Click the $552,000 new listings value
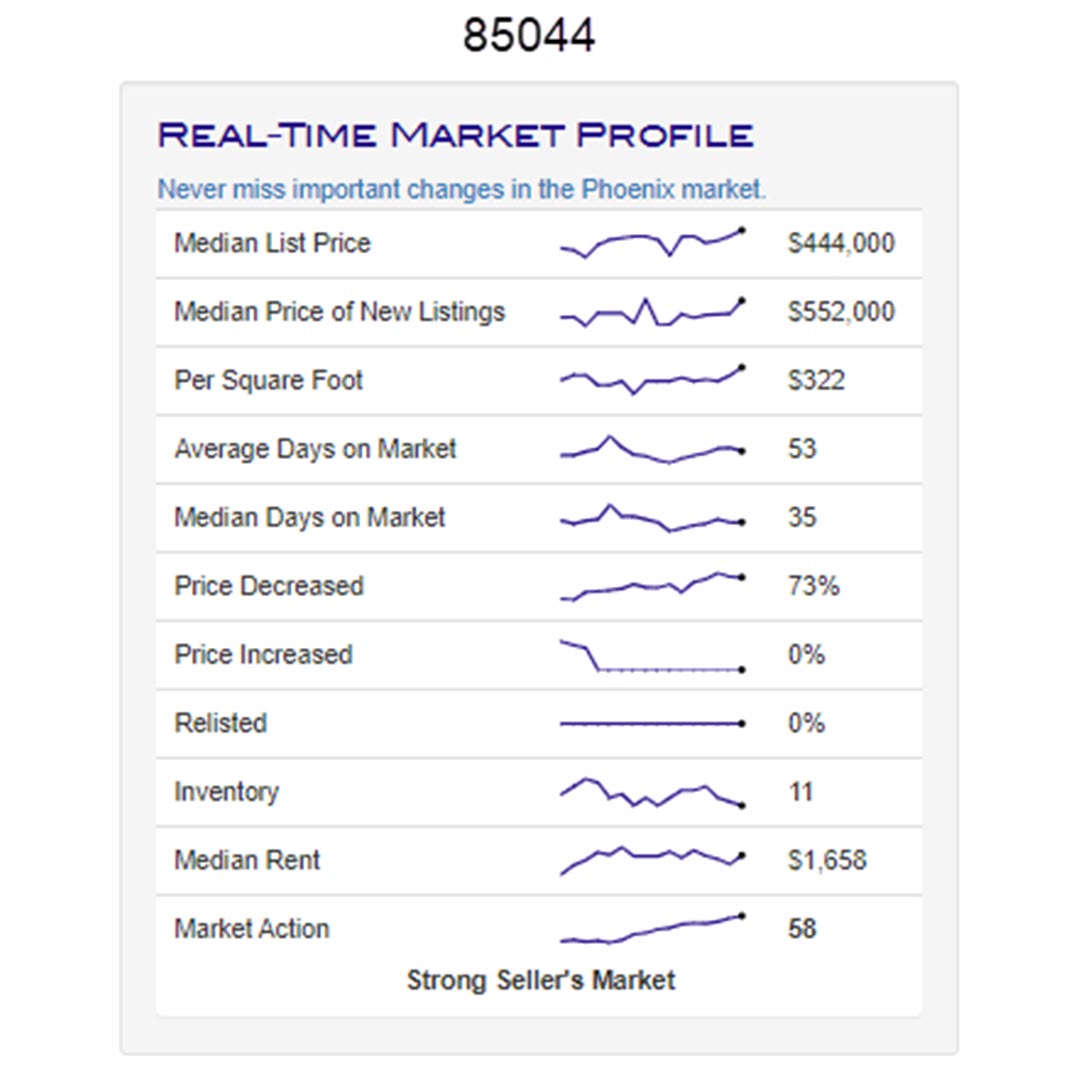Screen dimensions: 1080x1080 tap(841, 312)
